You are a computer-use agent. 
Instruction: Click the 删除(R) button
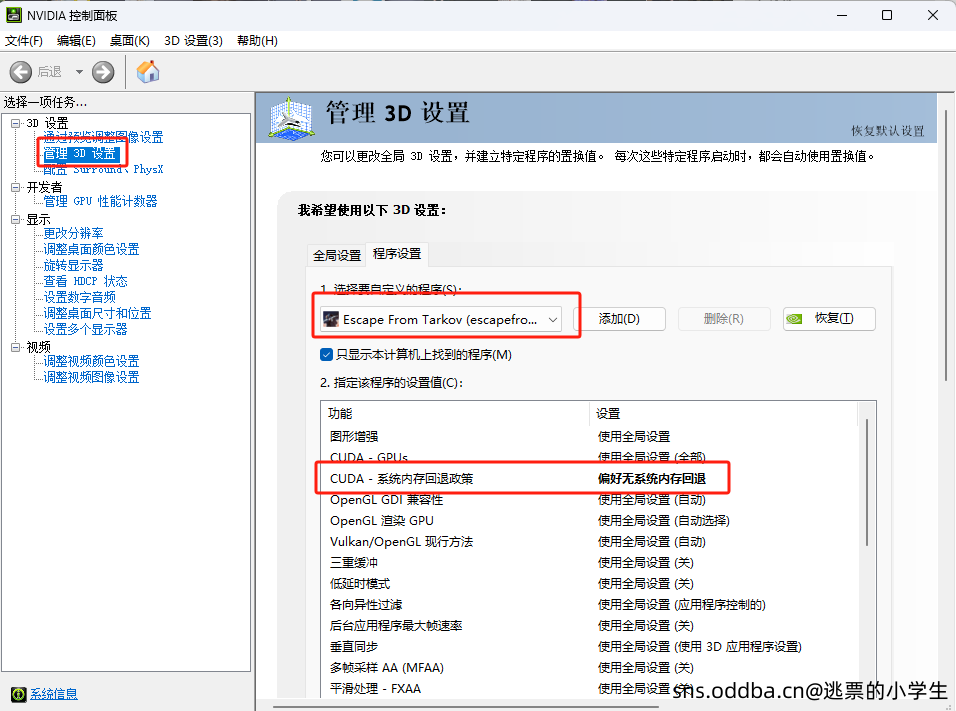(x=724, y=319)
